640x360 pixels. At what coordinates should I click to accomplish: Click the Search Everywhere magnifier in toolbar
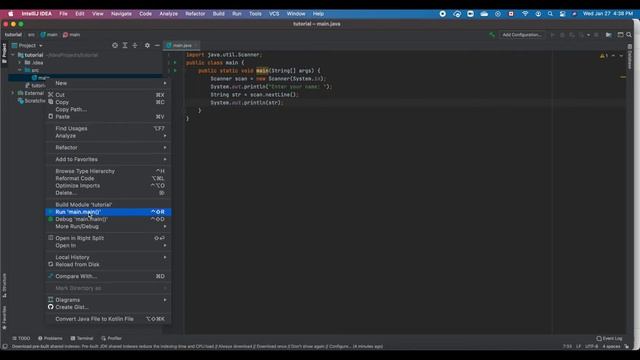click(629, 35)
